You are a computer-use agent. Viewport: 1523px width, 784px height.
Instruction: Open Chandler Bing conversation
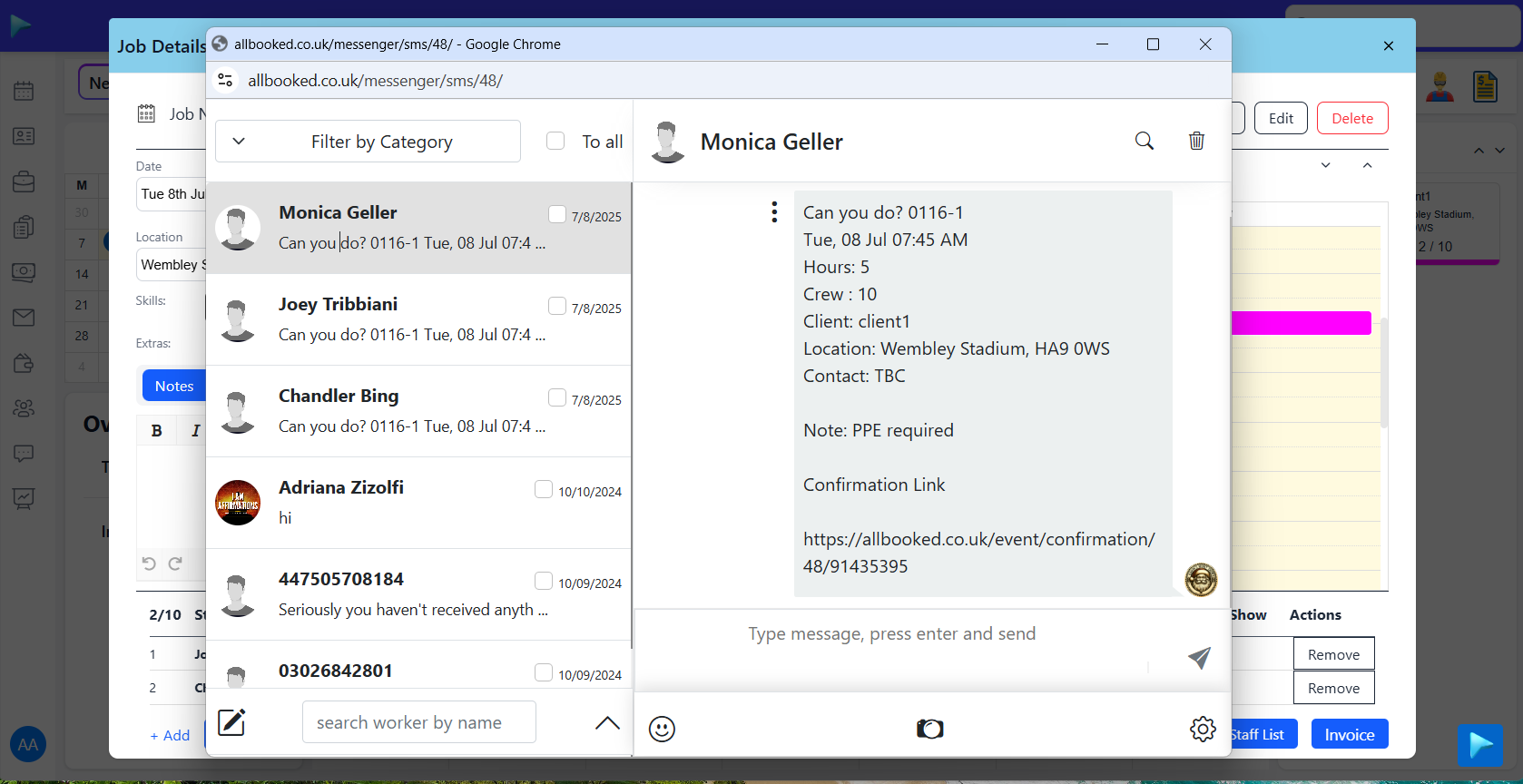pos(419,411)
